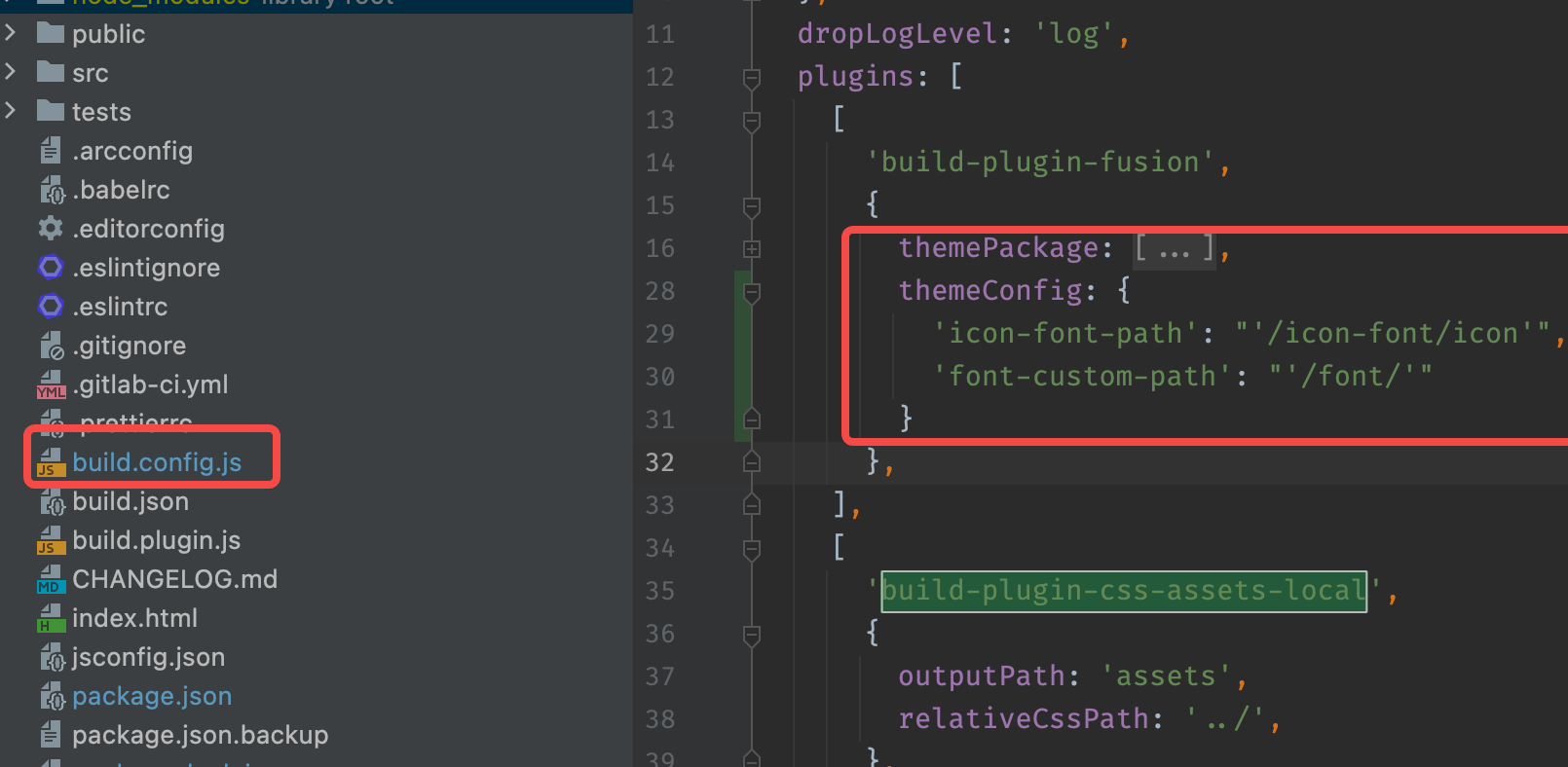Image resolution: width=1568 pixels, height=767 pixels.
Task: Collapse the fold marker on line 34
Action: (752, 549)
